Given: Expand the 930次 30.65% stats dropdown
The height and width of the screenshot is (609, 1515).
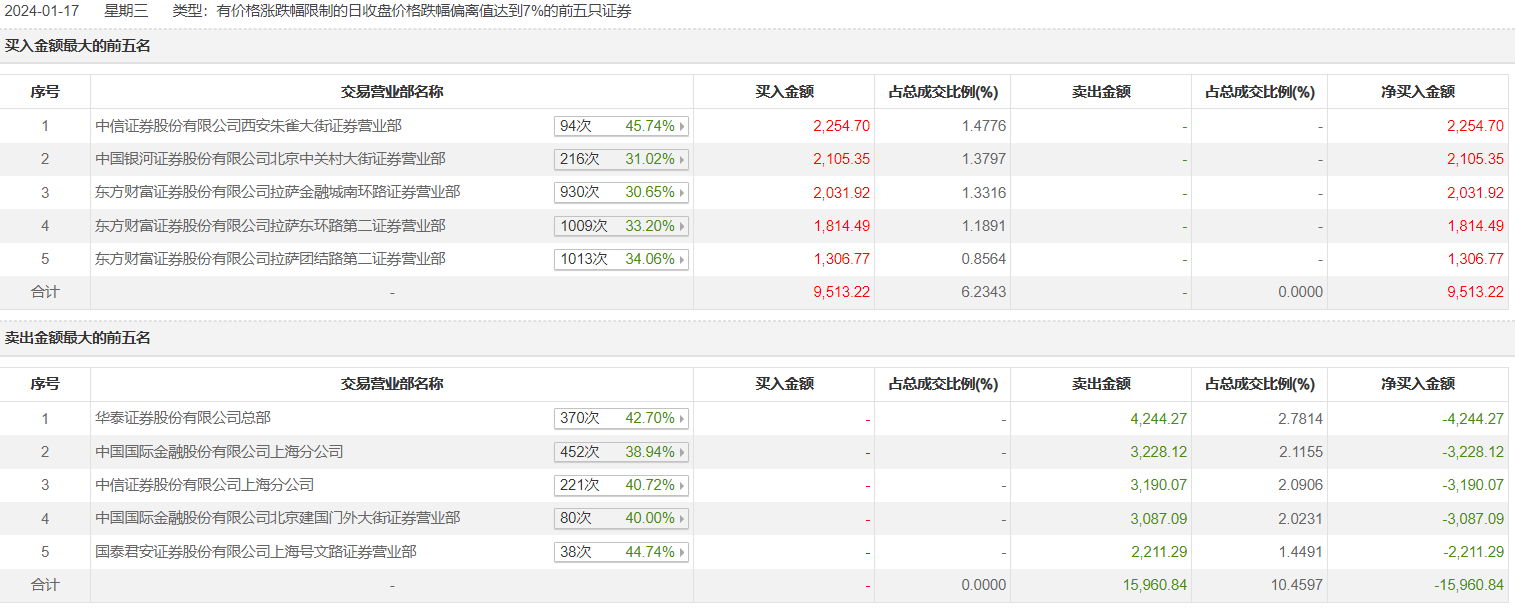Looking at the screenshot, I should pyautogui.click(x=622, y=192).
